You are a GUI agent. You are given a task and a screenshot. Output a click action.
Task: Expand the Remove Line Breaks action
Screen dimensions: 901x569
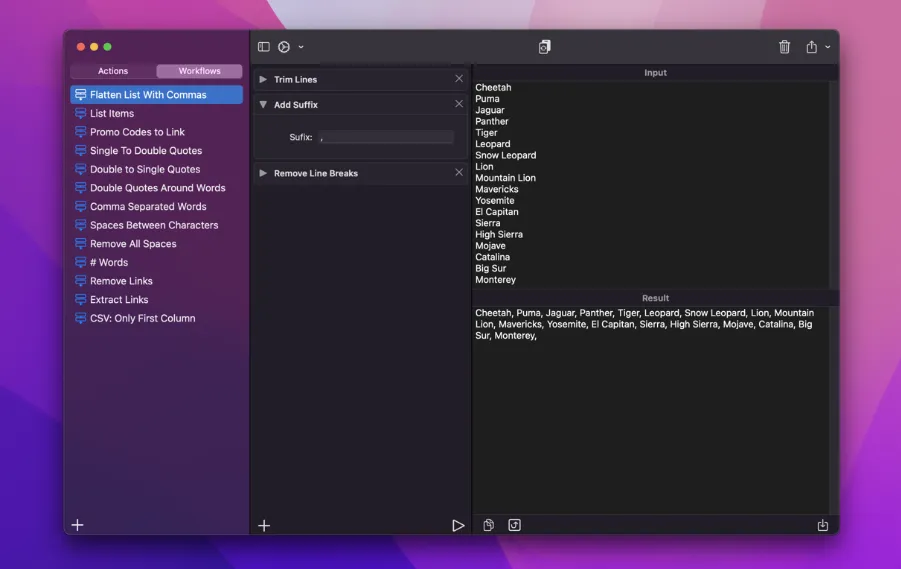pos(263,173)
